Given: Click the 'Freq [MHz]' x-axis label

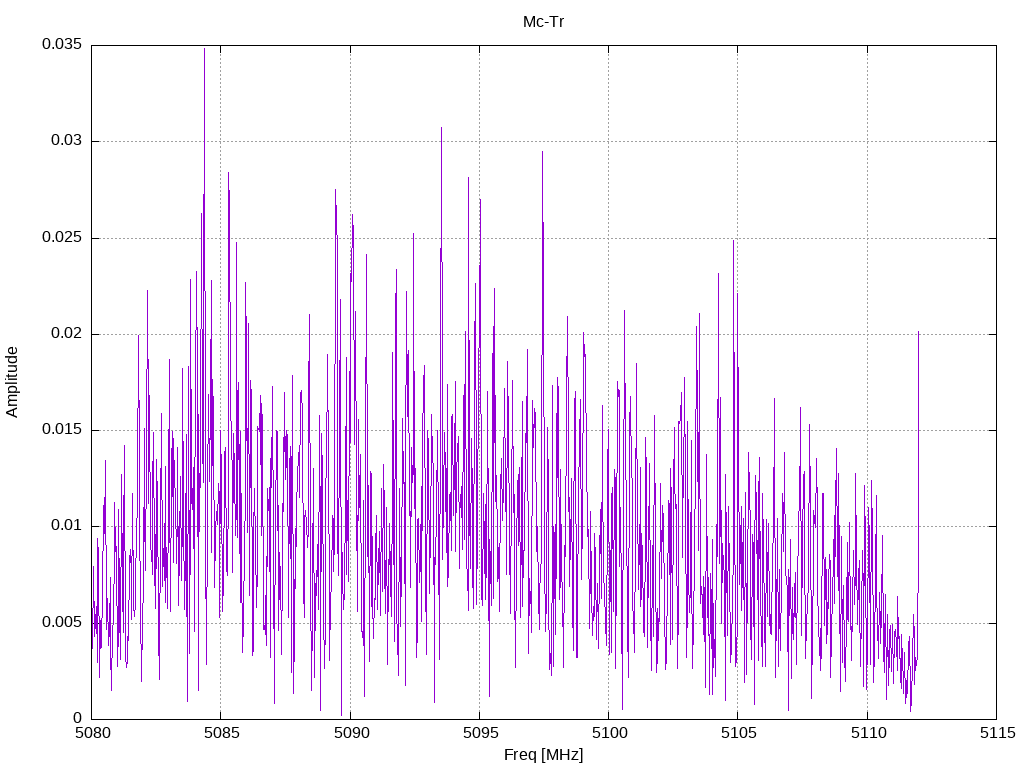Looking at the screenshot, I should tap(543, 755).
